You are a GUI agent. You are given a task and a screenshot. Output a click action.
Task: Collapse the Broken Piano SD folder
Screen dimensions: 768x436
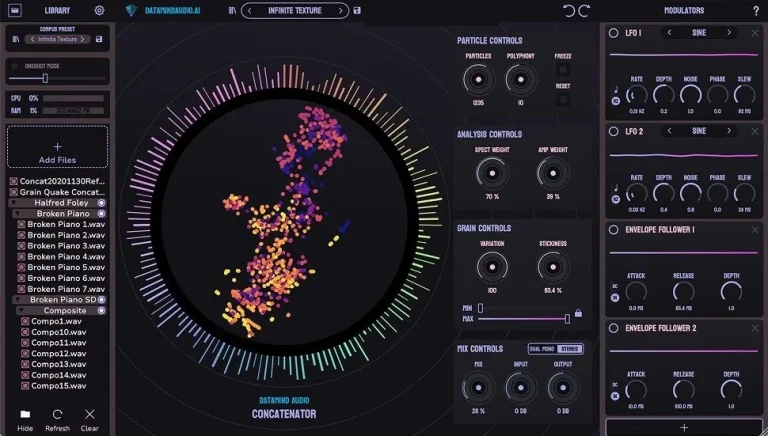pyautogui.click(x=17, y=300)
